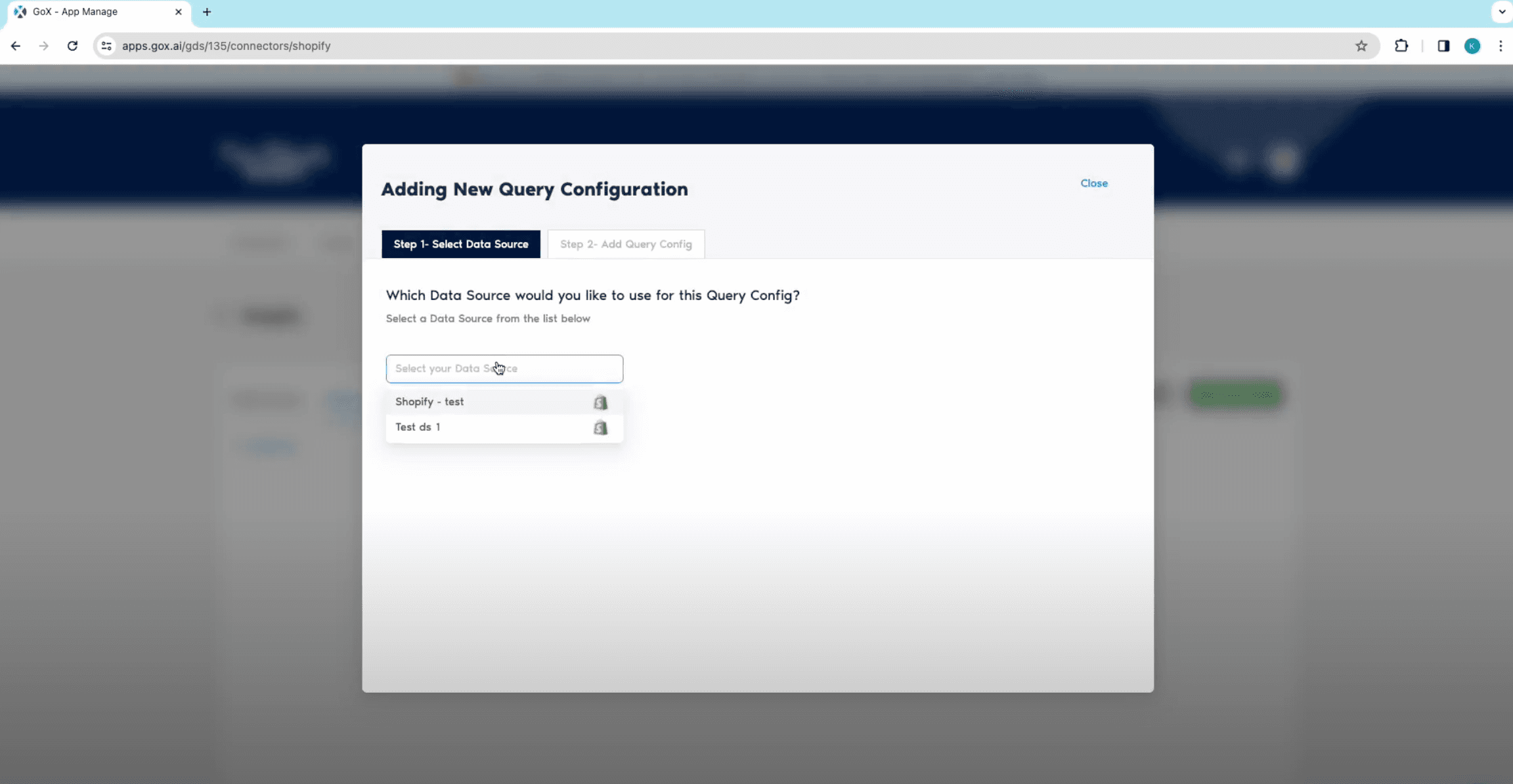The image size is (1513, 784).
Task: Click the address bar URL
Action: (x=227, y=46)
